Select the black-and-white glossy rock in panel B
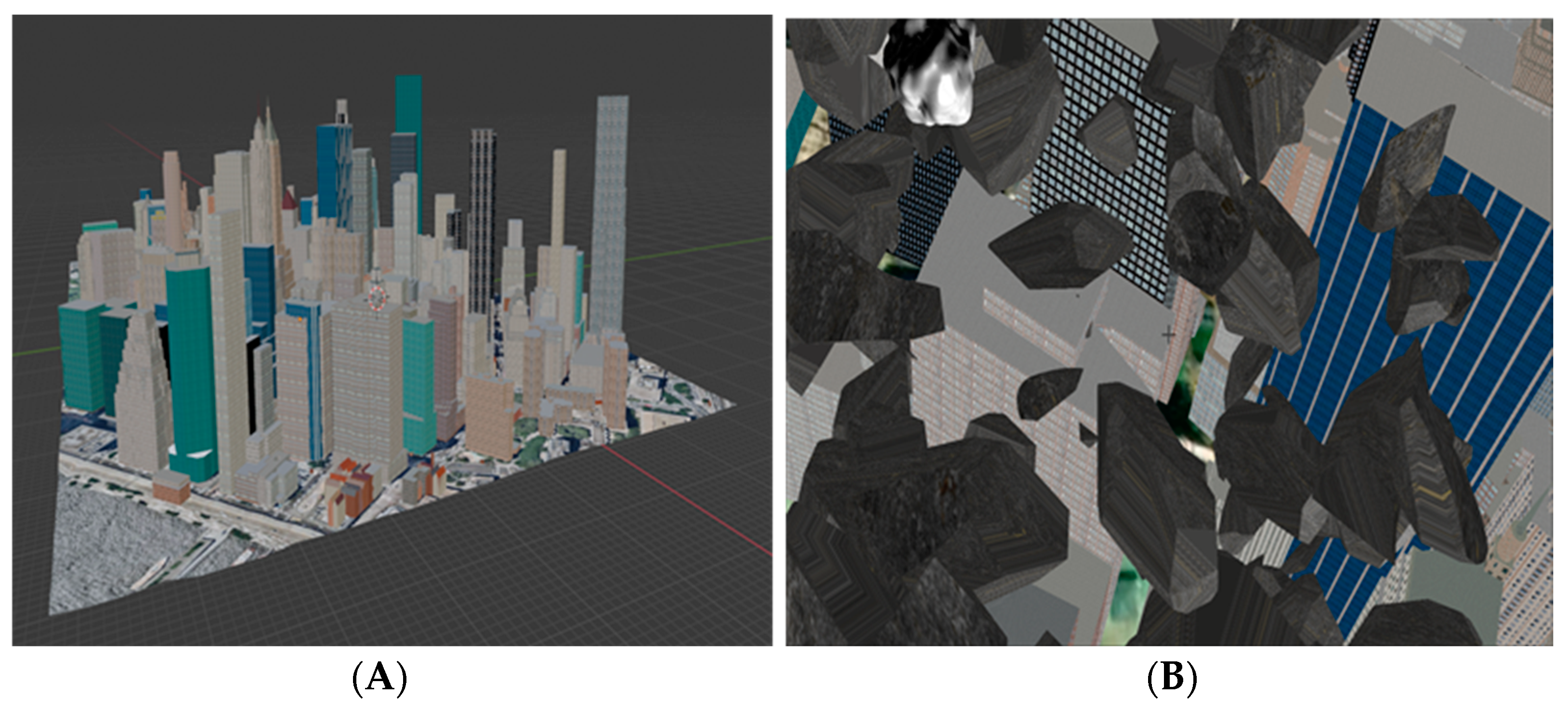1568x710 pixels. coord(929,76)
